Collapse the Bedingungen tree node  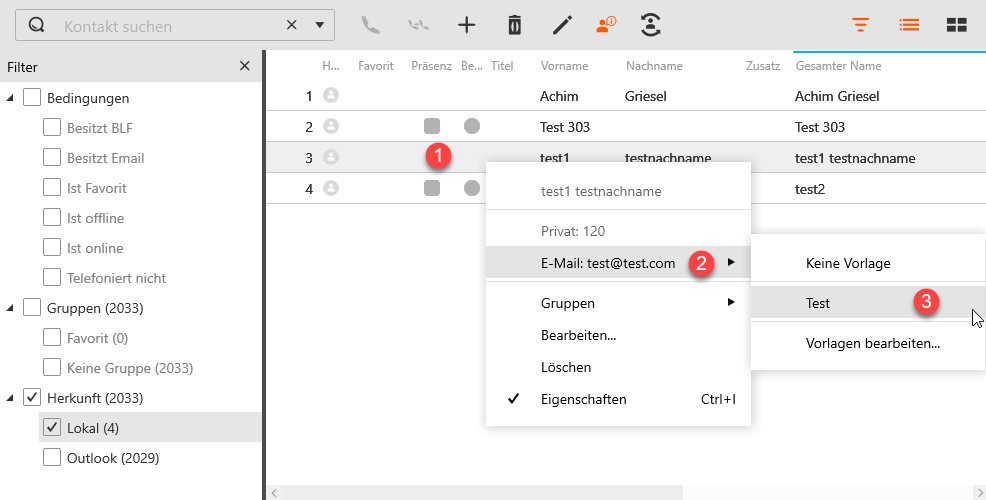pyautogui.click(x=10, y=98)
